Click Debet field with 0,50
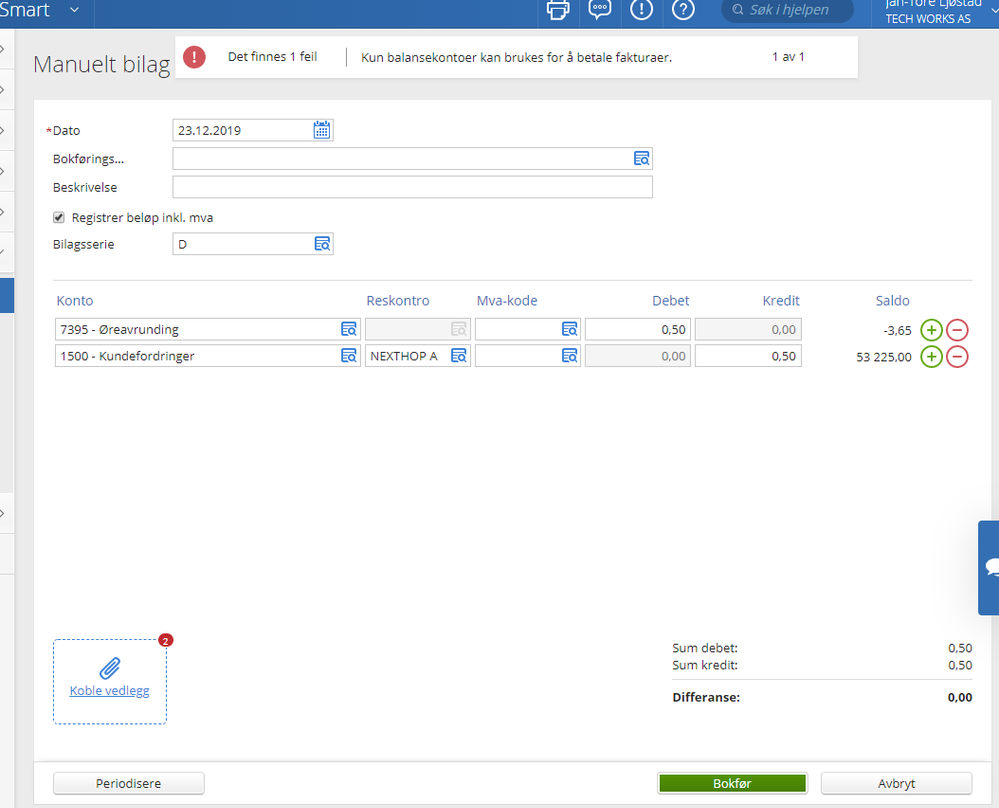 coord(638,329)
